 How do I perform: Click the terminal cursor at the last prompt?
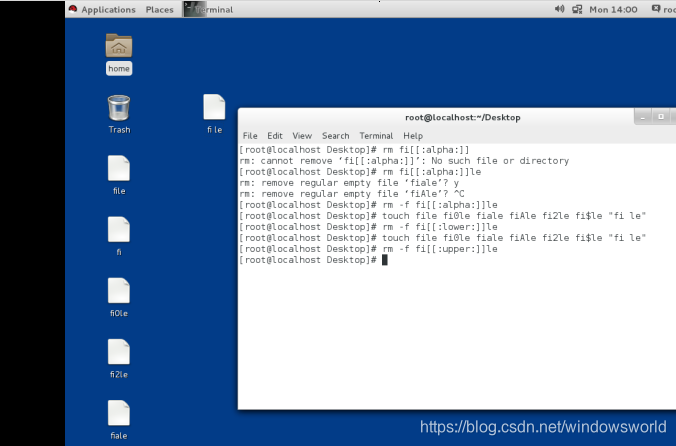coord(385,260)
